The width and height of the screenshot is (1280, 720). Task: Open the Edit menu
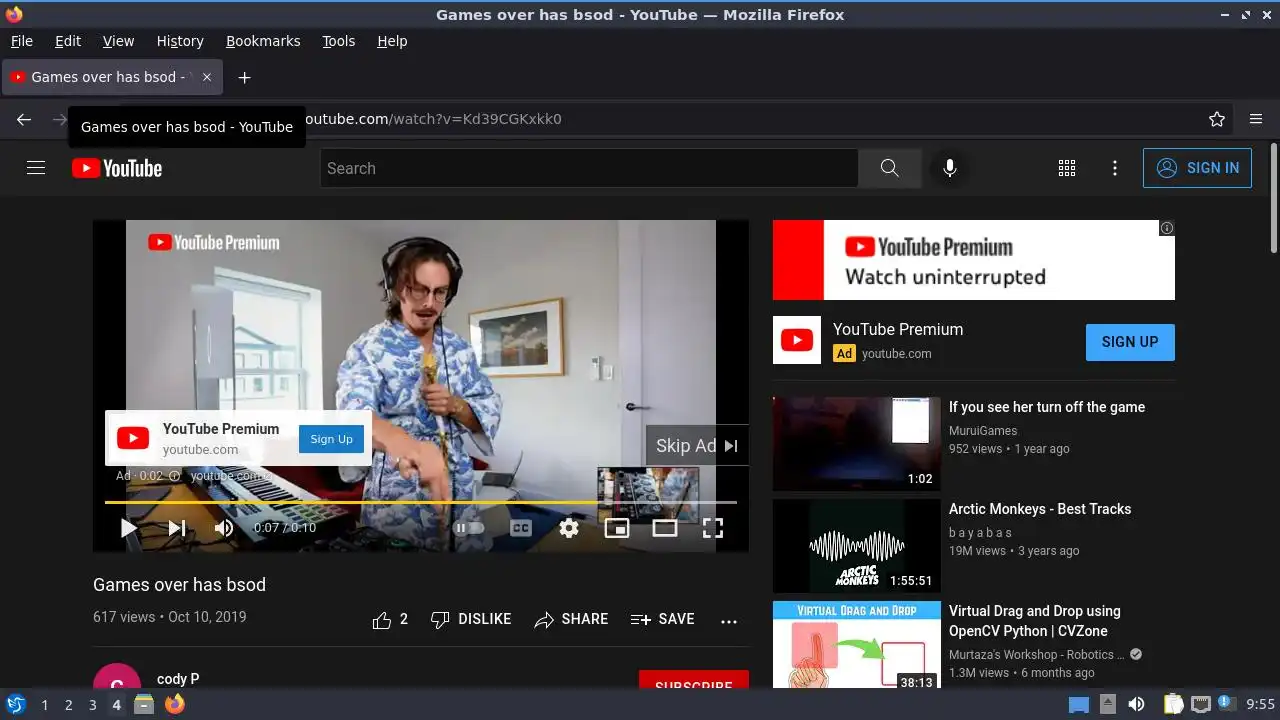click(68, 41)
